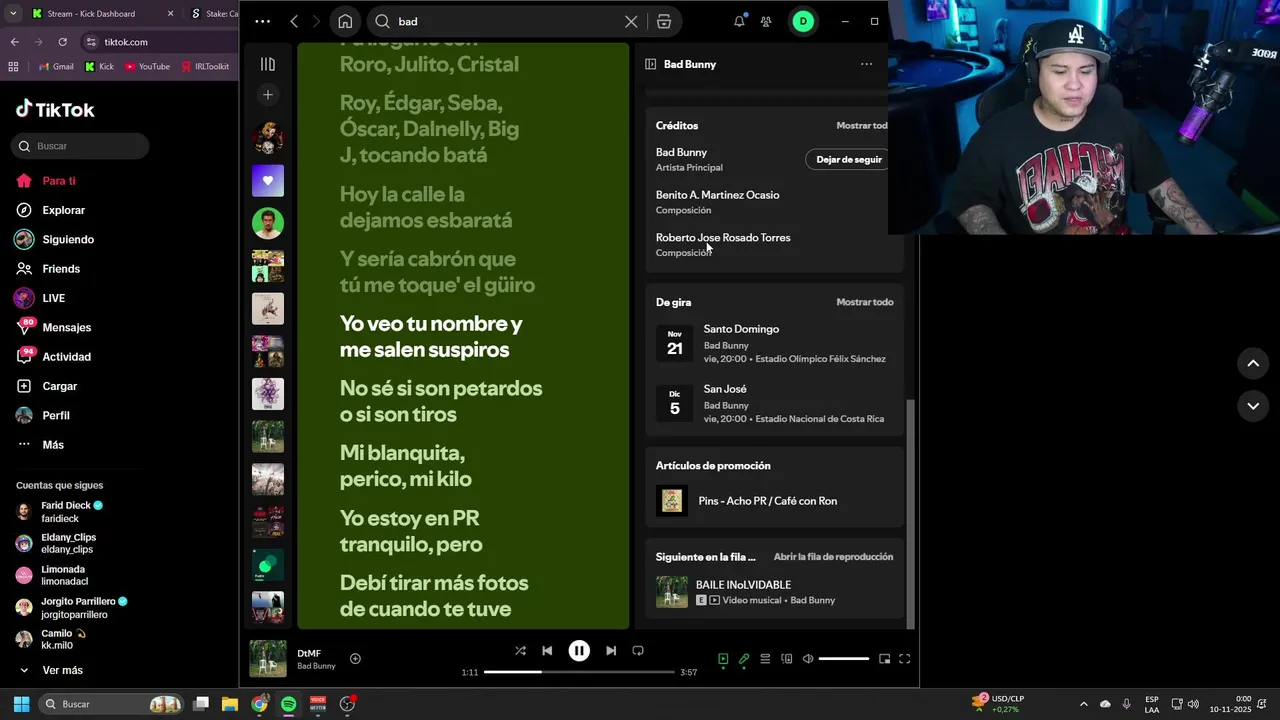Seek within the song progress bar
Viewport: 1280px width, 720px height.
pos(580,672)
